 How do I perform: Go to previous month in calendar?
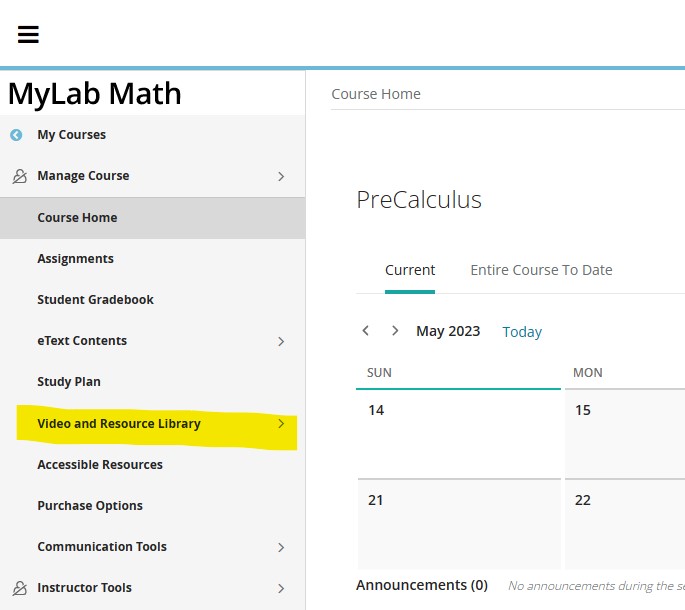tap(366, 331)
